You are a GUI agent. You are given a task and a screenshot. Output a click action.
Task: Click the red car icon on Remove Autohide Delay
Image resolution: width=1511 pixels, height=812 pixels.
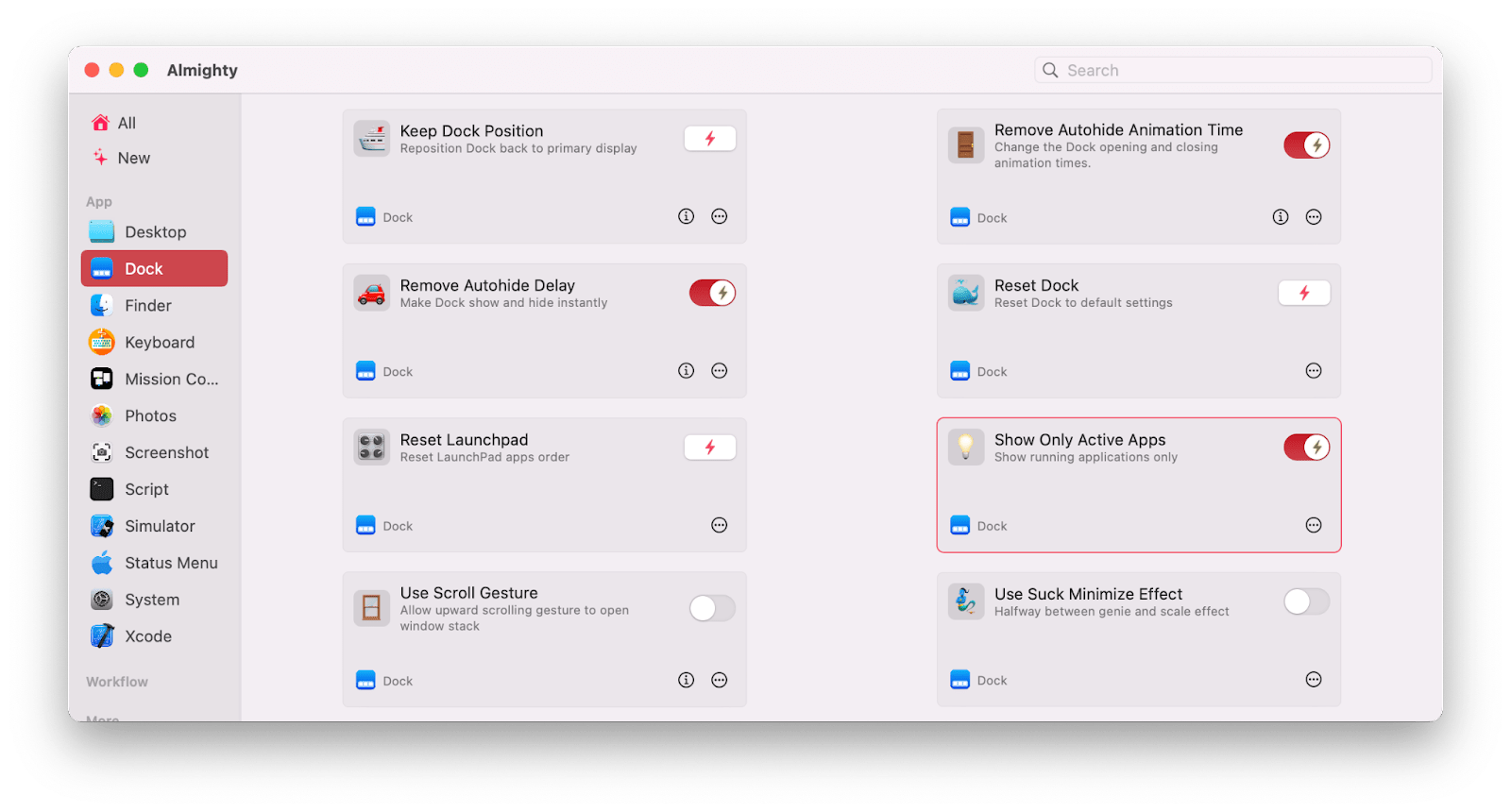click(372, 294)
